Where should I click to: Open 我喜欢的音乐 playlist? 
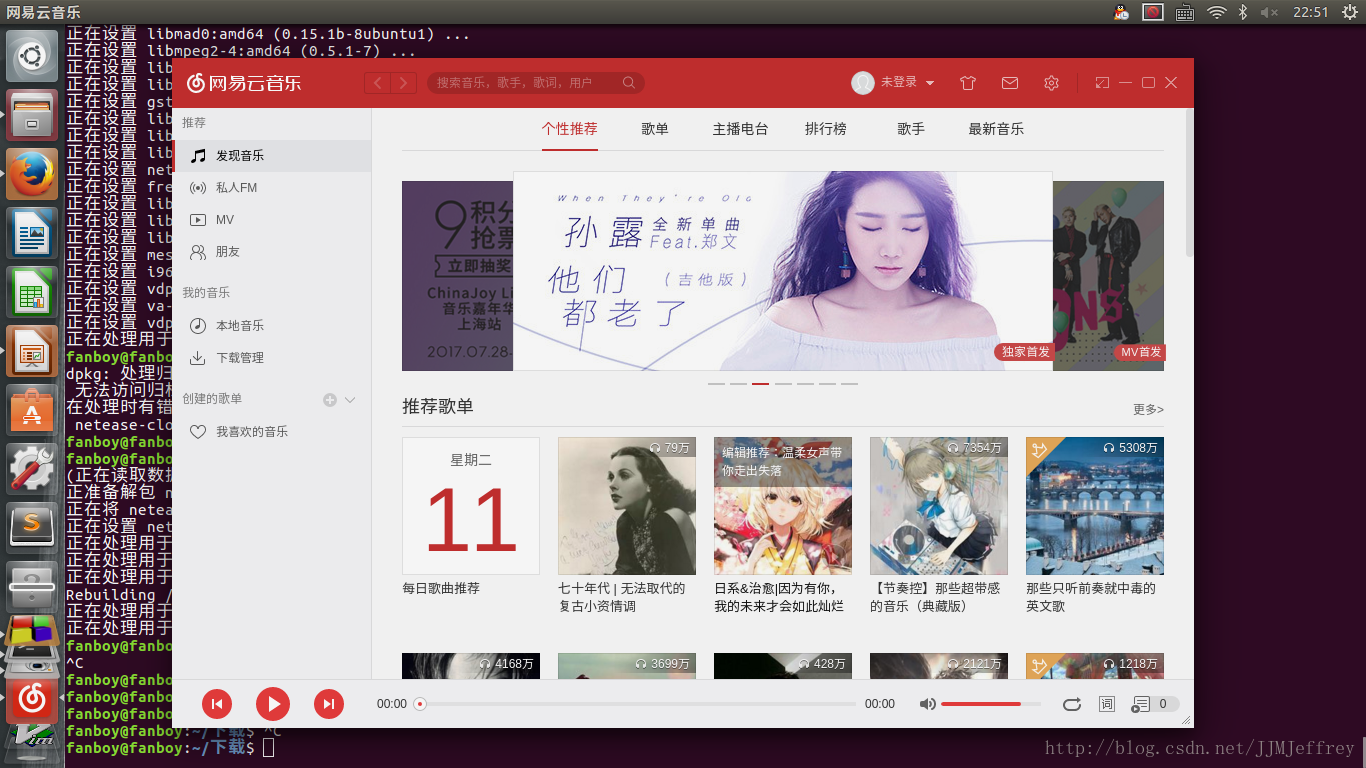(272, 432)
